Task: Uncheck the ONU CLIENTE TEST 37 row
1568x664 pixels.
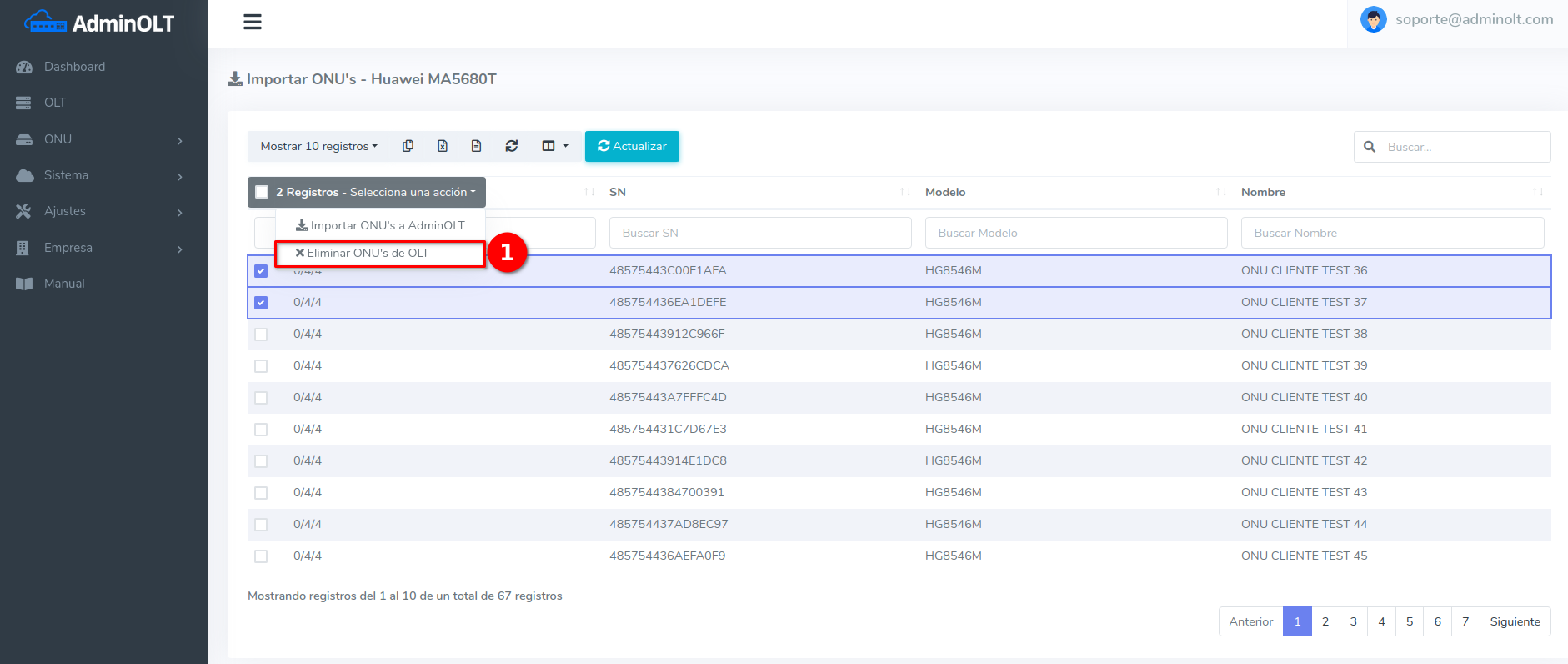Action: coord(261,303)
